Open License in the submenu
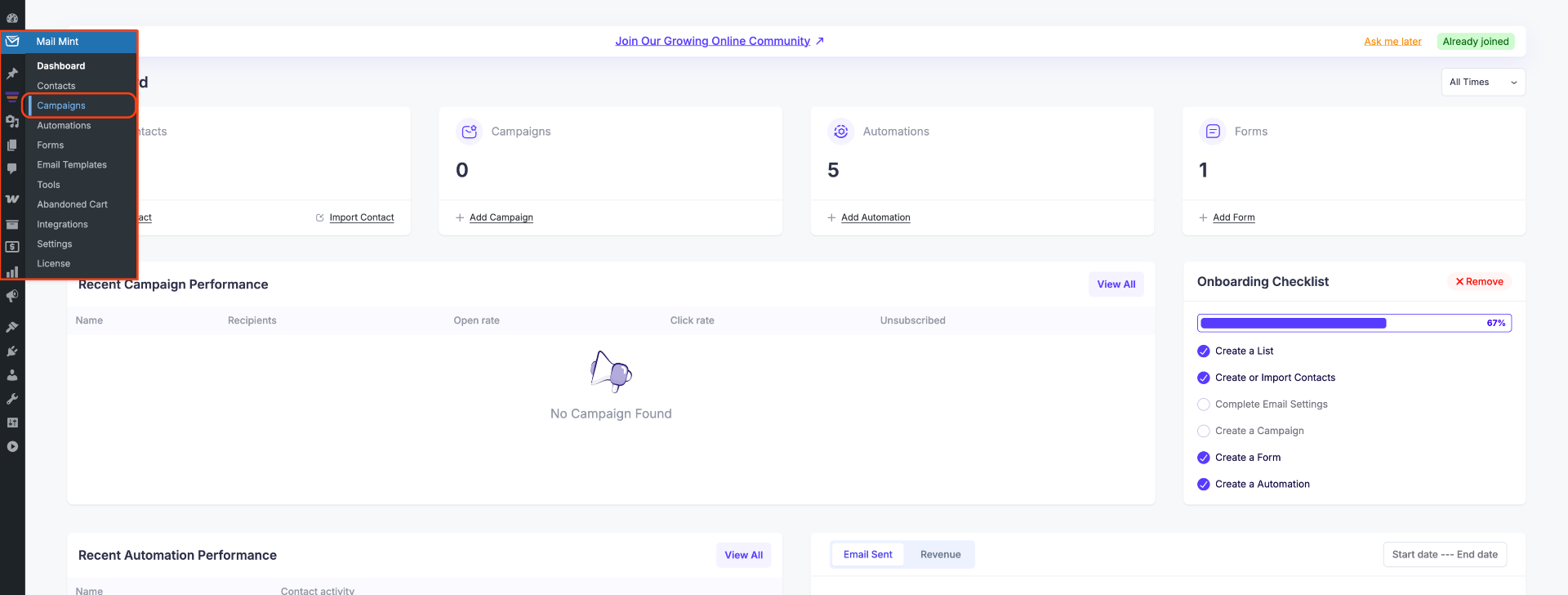This screenshot has height=595, width=1568. point(53,263)
